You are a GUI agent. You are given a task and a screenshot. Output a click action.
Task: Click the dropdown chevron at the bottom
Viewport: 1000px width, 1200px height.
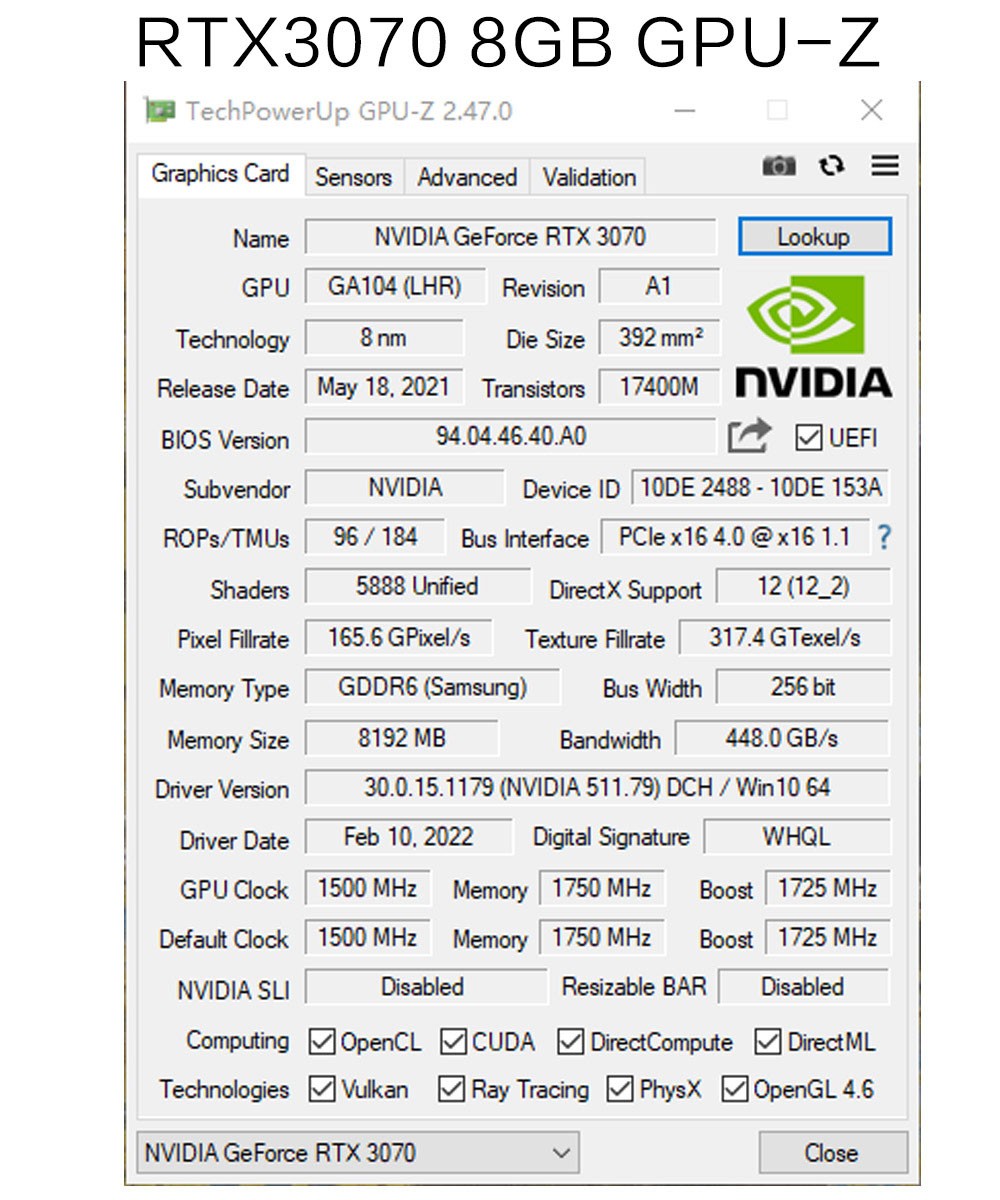click(562, 1152)
